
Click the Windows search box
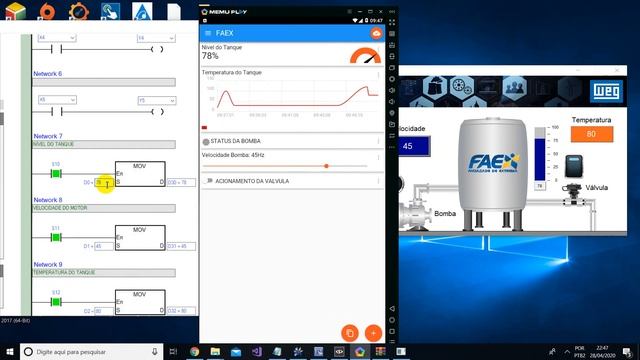point(92,351)
